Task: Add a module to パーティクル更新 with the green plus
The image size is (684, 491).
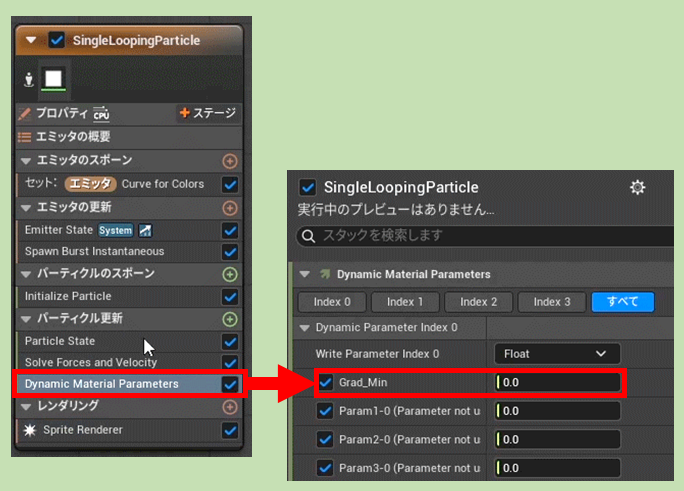Action: coord(230,319)
